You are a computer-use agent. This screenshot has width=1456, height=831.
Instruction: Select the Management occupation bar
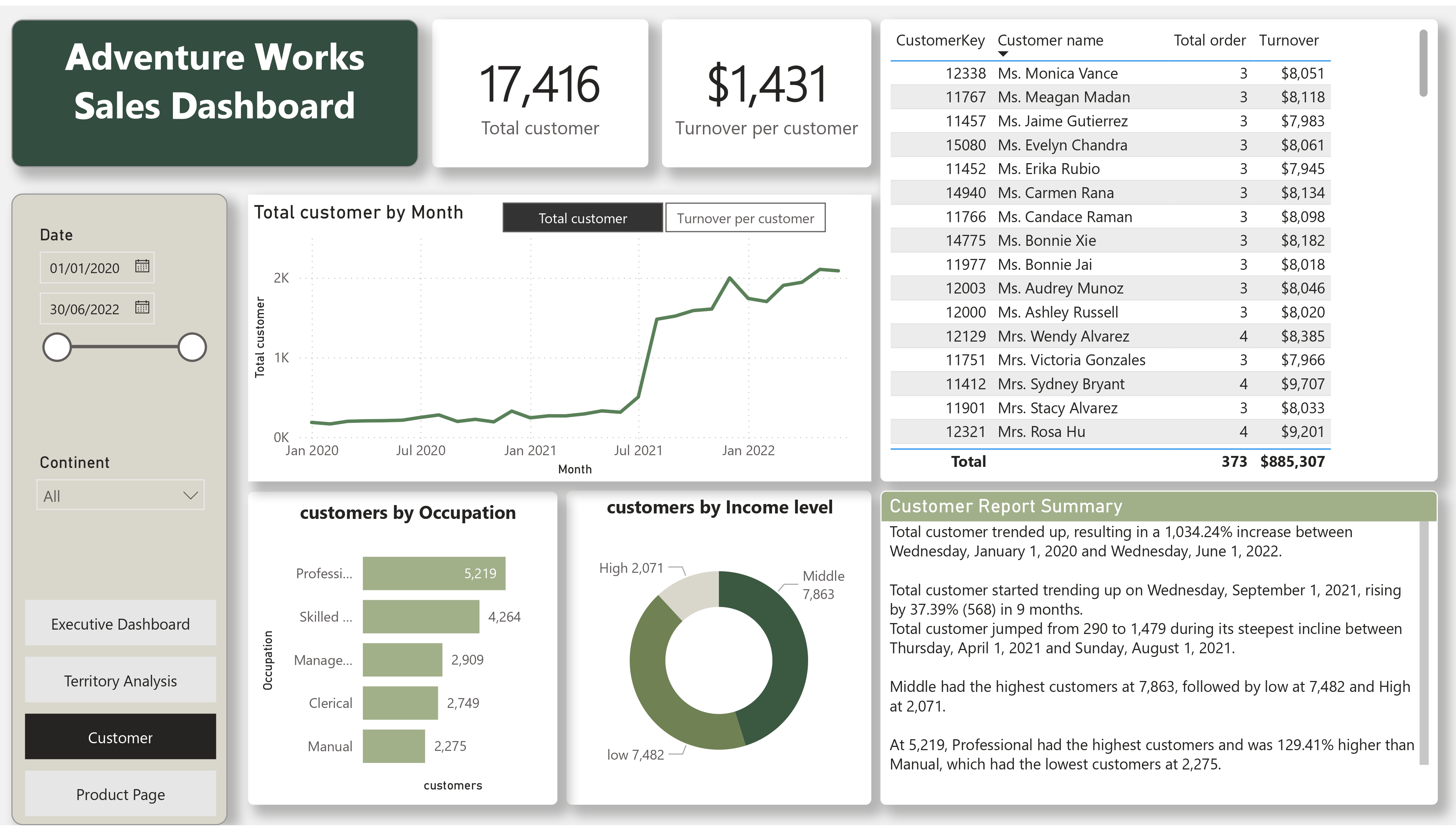[x=403, y=660]
